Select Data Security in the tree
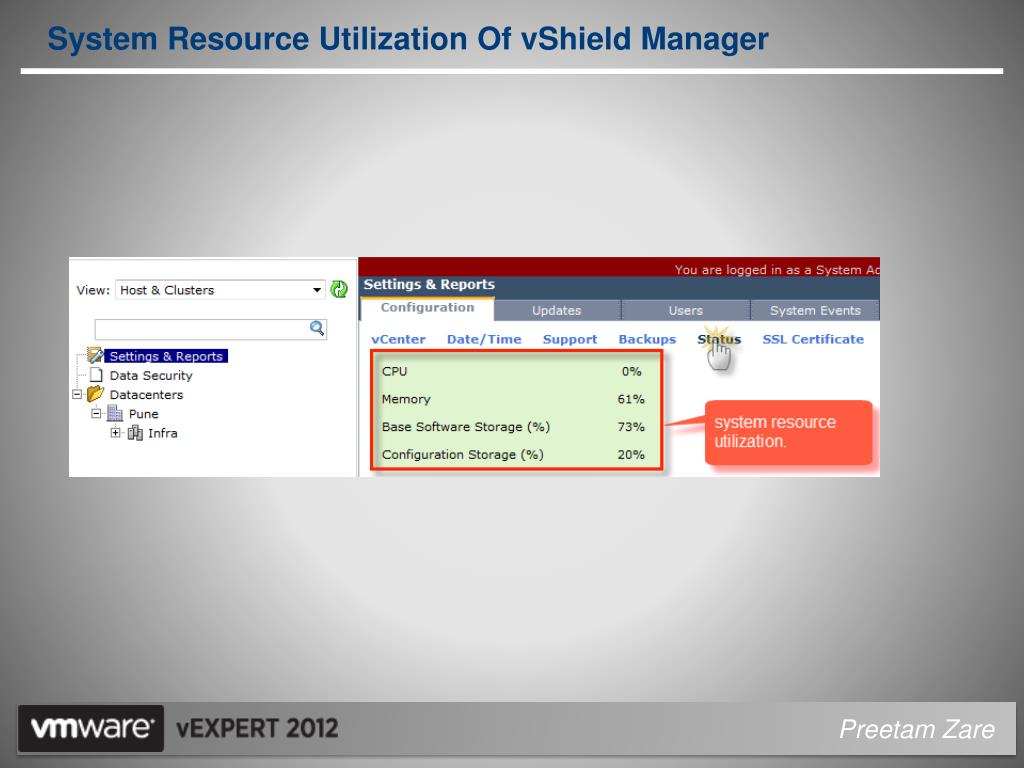This screenshot has height=768, width=1024. point(151,376)
